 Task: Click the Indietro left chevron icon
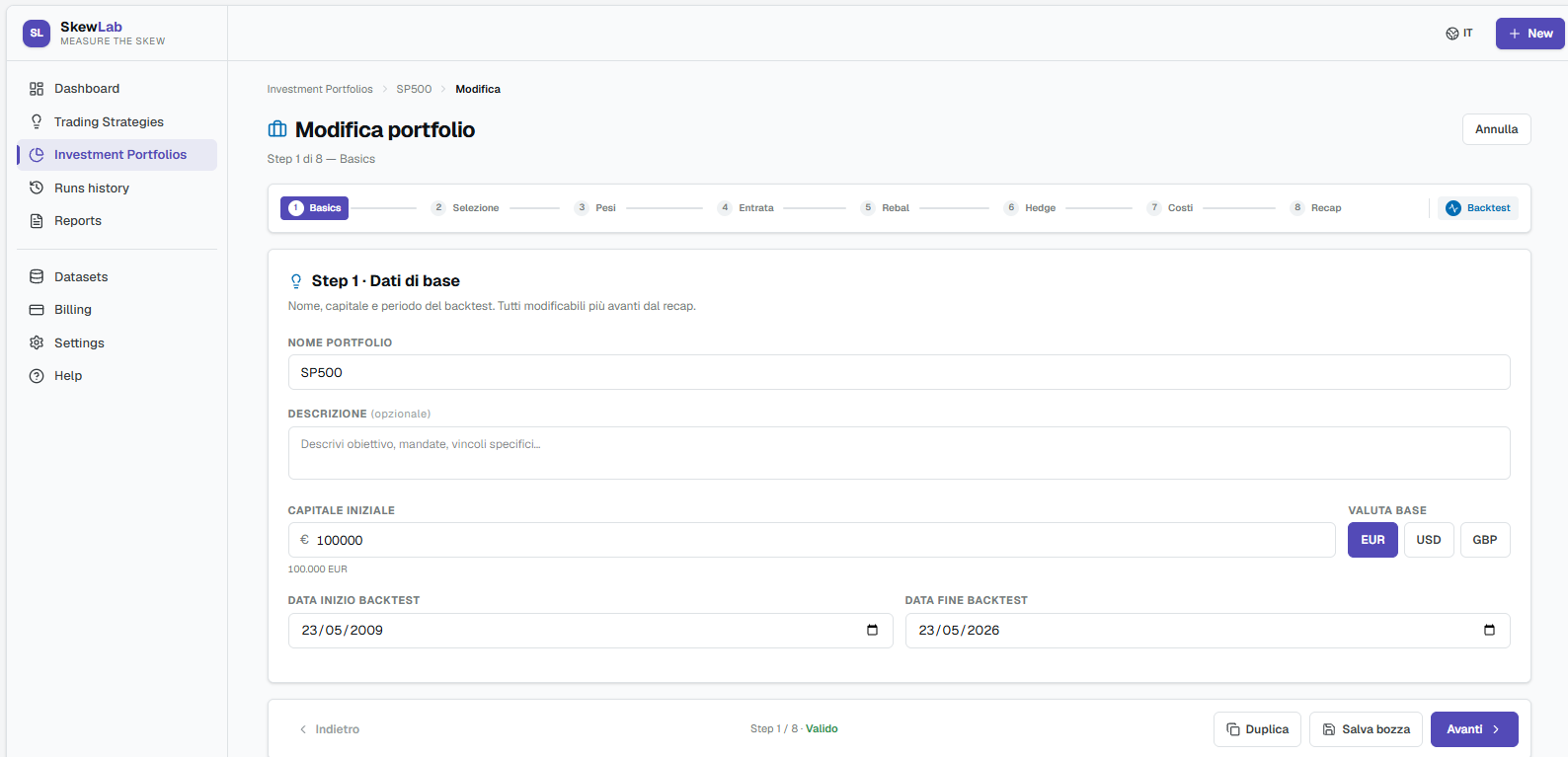tap(303, 729)
